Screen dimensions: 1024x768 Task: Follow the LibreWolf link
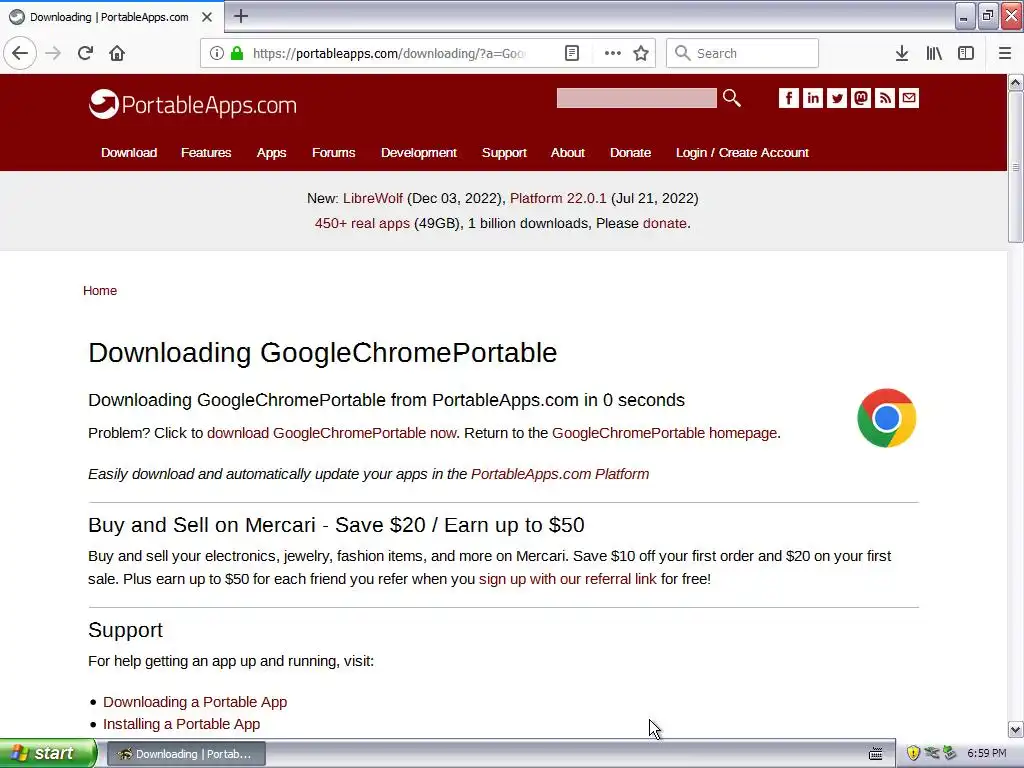(x=373, y=198)
